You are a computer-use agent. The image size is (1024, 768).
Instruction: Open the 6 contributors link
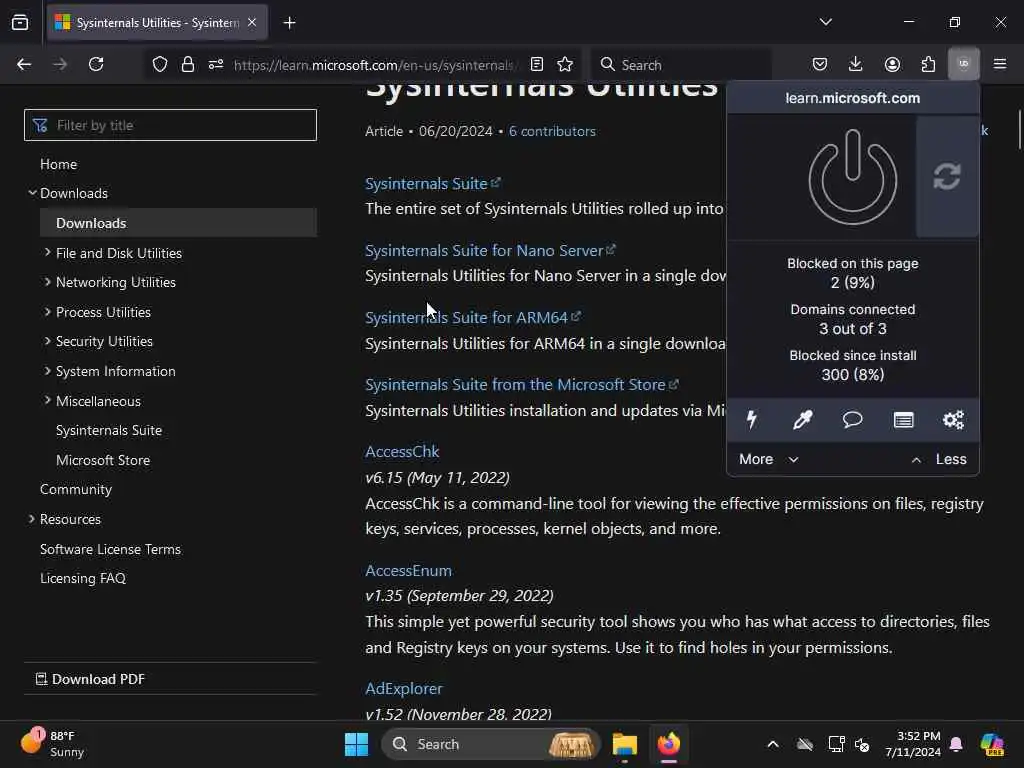point(552,131)
